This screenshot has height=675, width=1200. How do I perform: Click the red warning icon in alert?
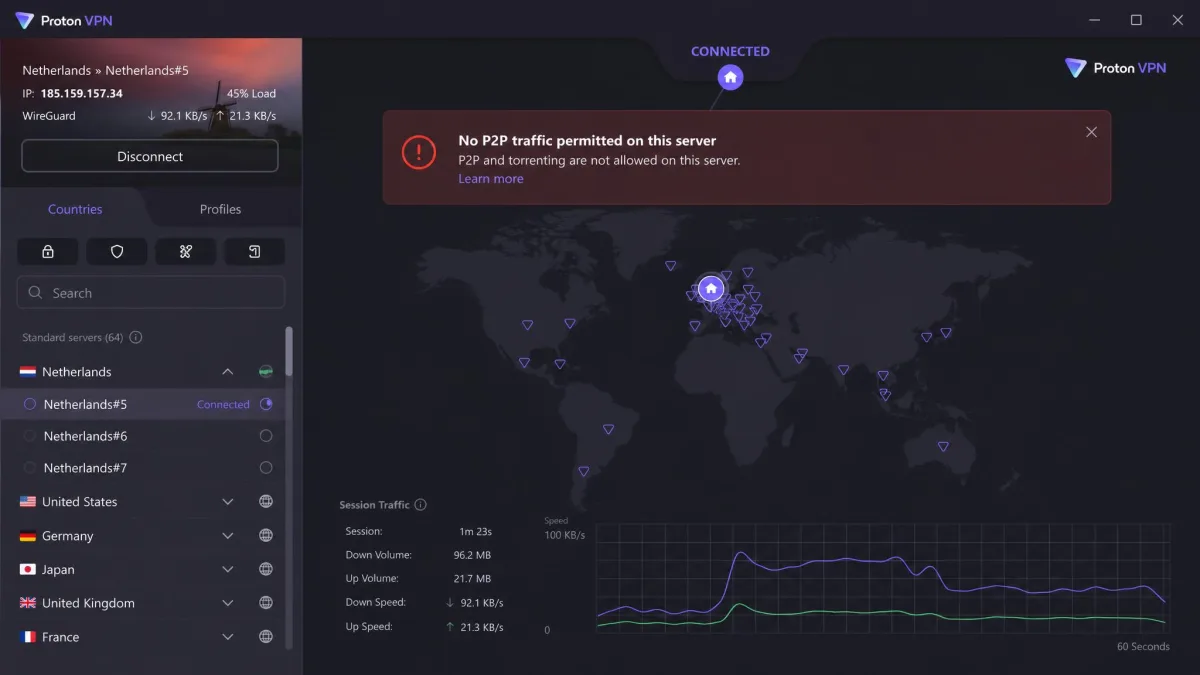[x=419, y=152]
